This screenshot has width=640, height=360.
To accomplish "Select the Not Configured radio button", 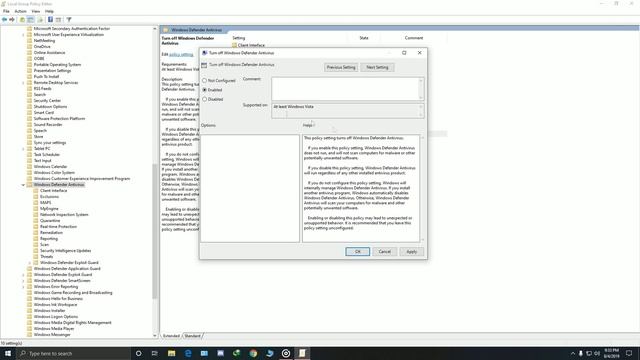I will [204, 80].
